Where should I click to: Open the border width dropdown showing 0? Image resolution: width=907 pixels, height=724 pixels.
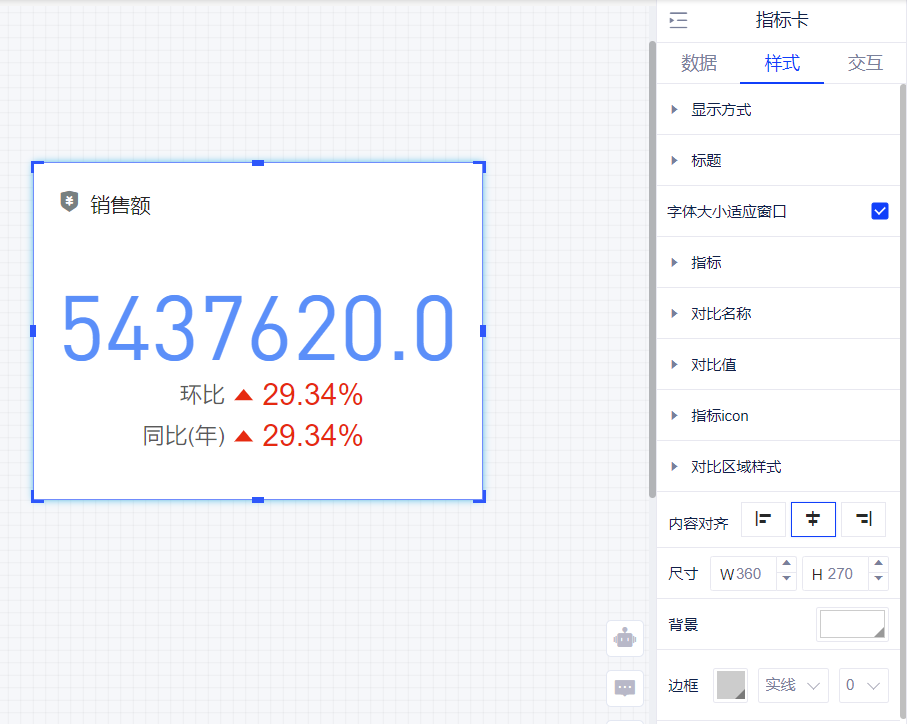[x=863, y=685]
